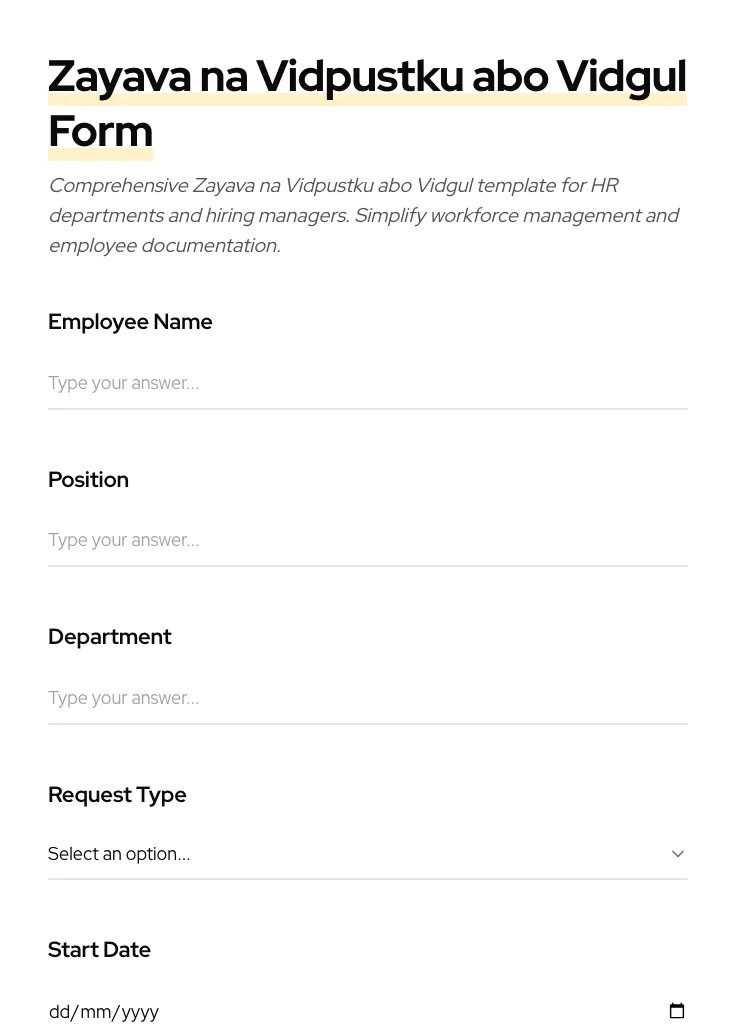Screen dimensions: 736x1024
Task: Click the 'Employee Name' field label
Action: [x=130, y=322]
